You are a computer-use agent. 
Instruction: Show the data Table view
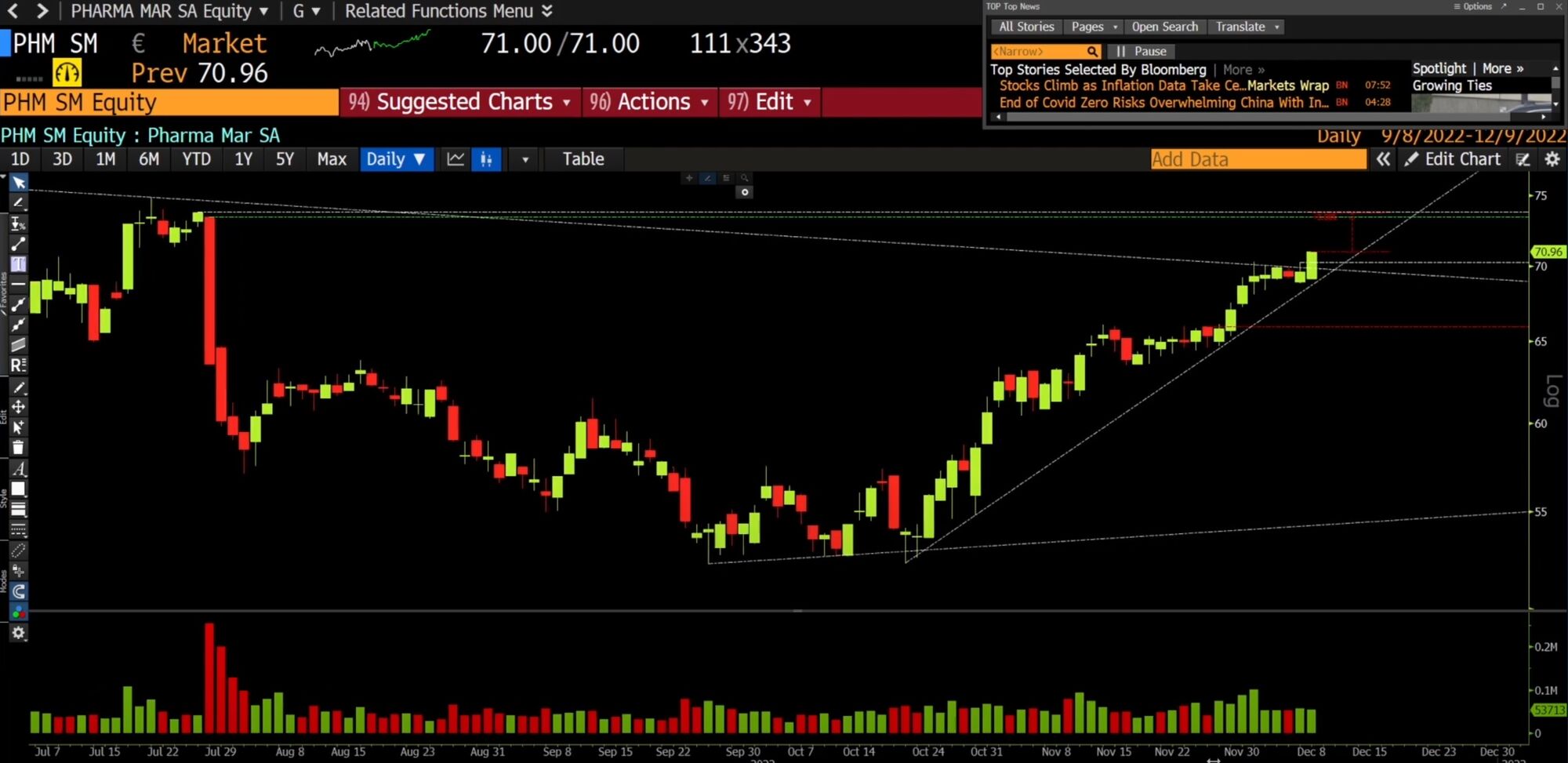coord(583,159)
